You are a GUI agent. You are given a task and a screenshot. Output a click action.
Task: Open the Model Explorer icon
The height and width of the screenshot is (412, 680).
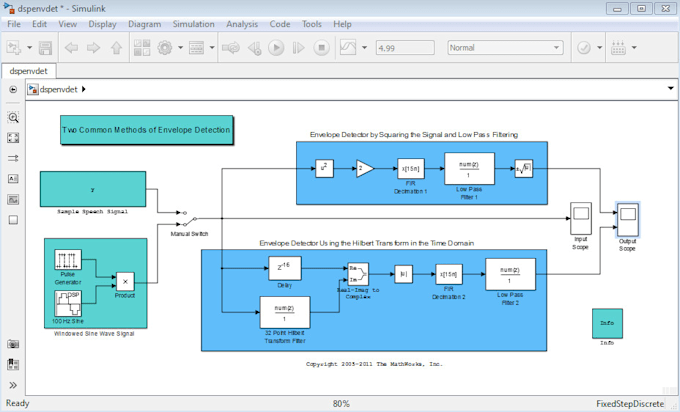(x=196, y=48)
